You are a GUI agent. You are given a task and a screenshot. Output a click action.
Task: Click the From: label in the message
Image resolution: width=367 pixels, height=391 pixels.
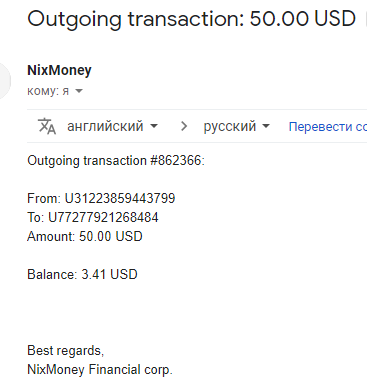click(44, 199)
